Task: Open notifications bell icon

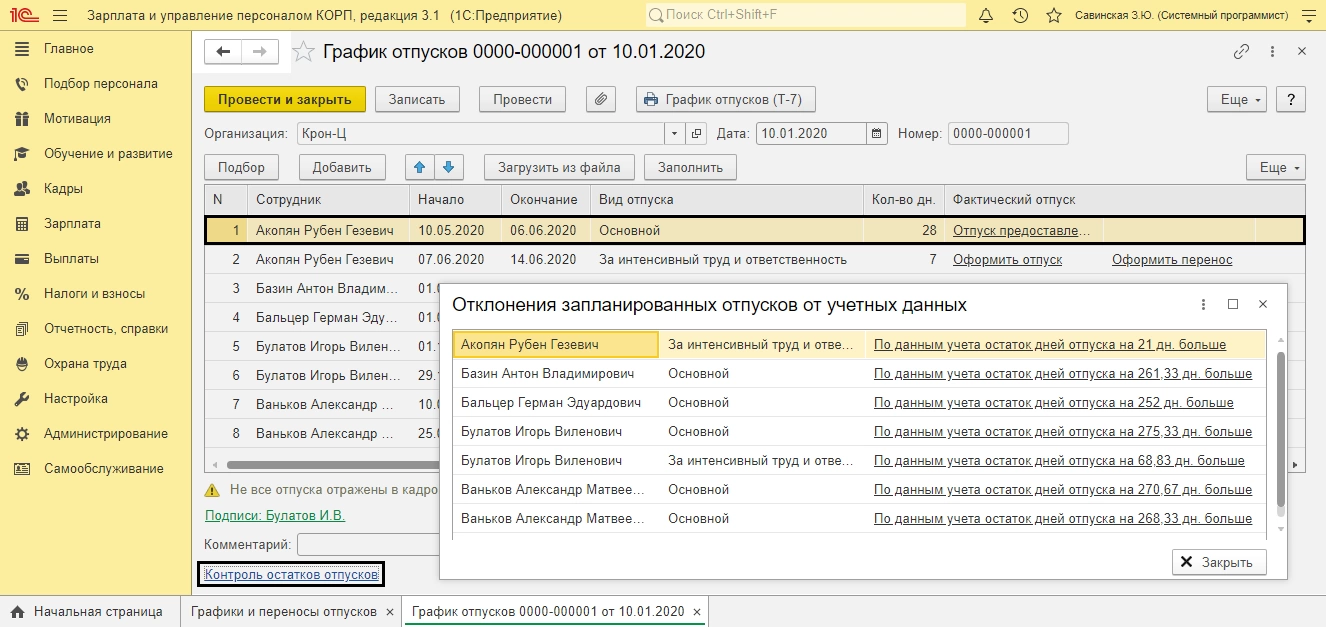Action: pyautogui.click(x=986, y=16)
